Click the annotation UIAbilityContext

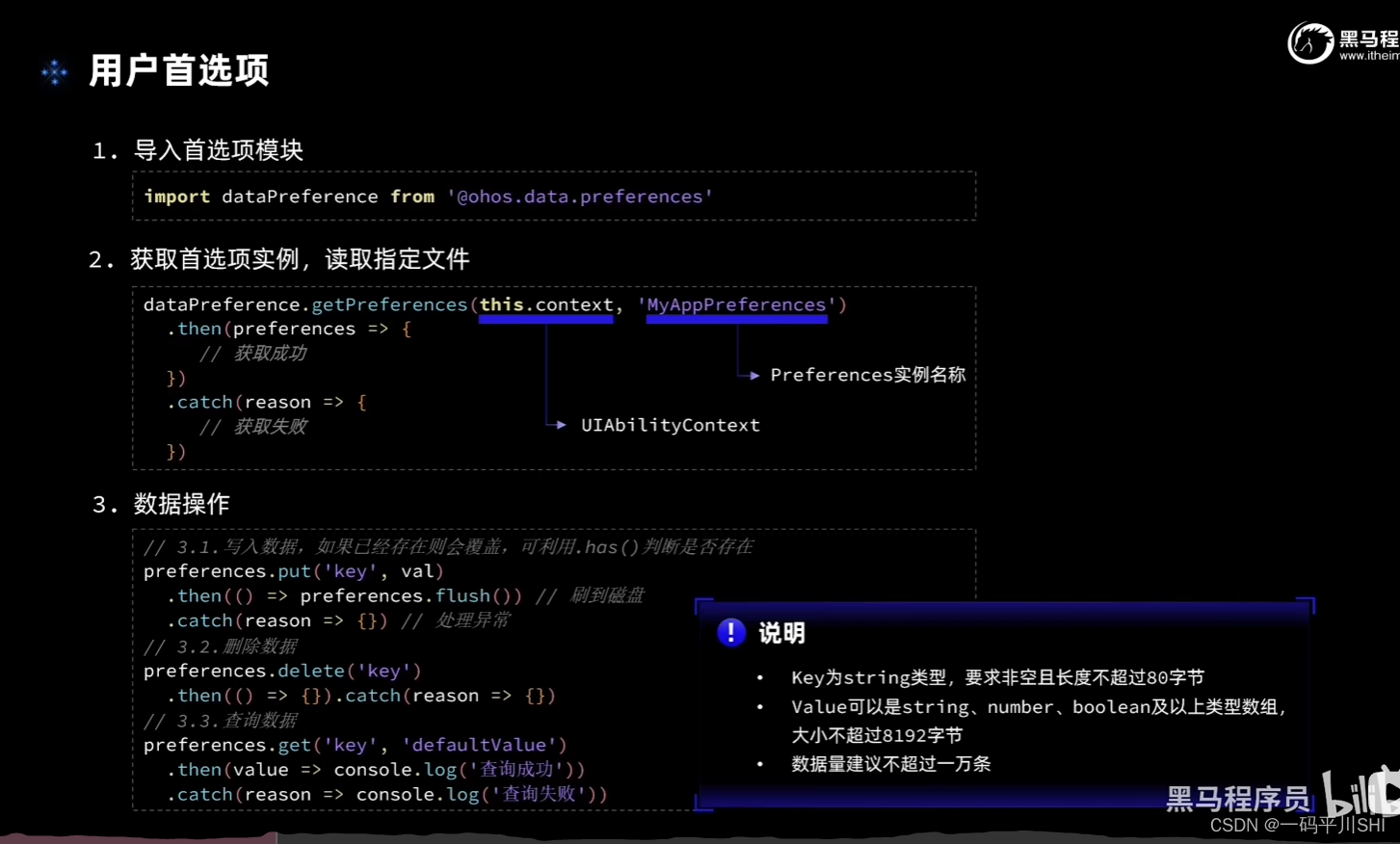tap(671, 425)
